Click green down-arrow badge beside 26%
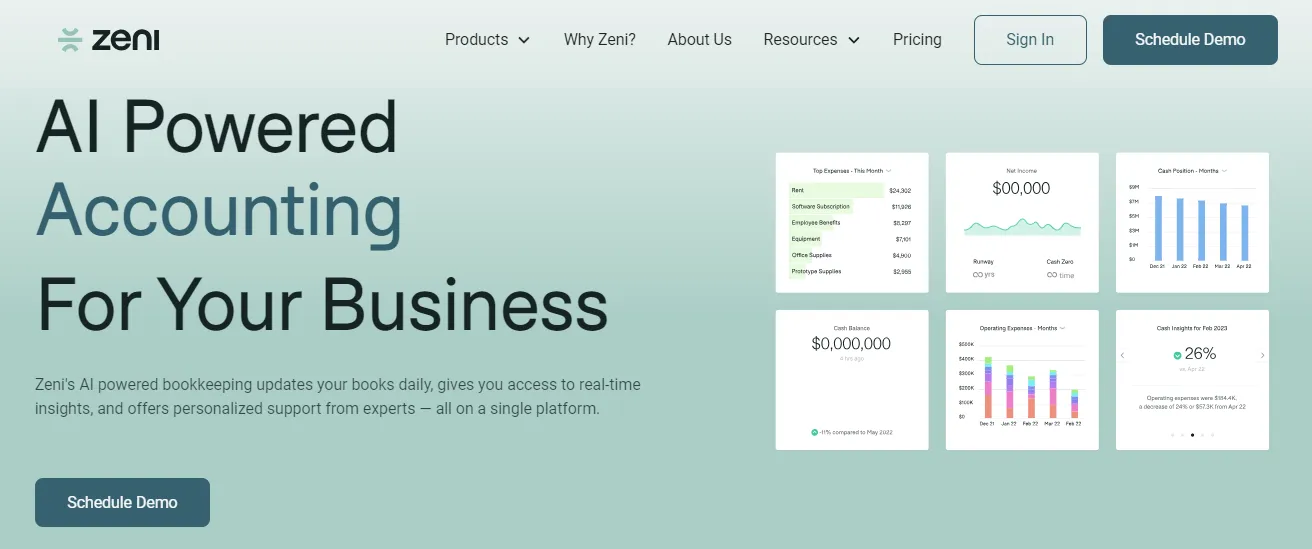The image size is (1312, 549). [1176, 354]
